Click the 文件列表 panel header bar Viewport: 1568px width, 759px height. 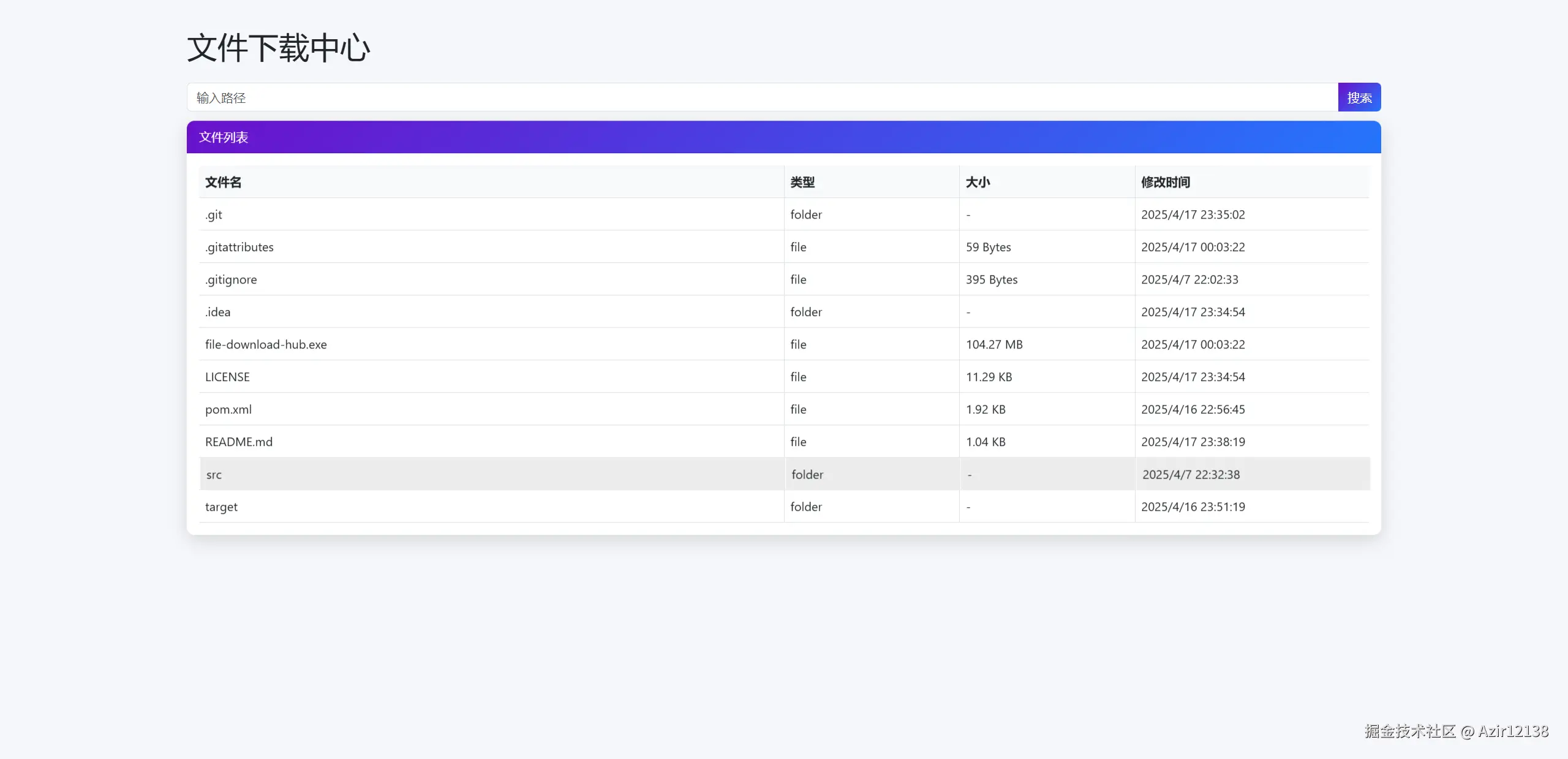pyautogui.click(x=783, y=137)
